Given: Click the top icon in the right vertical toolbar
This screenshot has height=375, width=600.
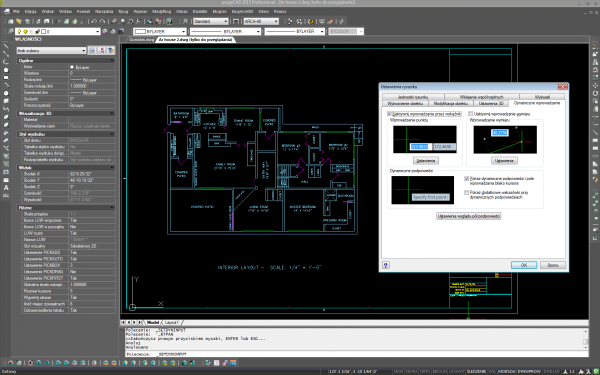Looking at the screenshot, I should 595,46.
